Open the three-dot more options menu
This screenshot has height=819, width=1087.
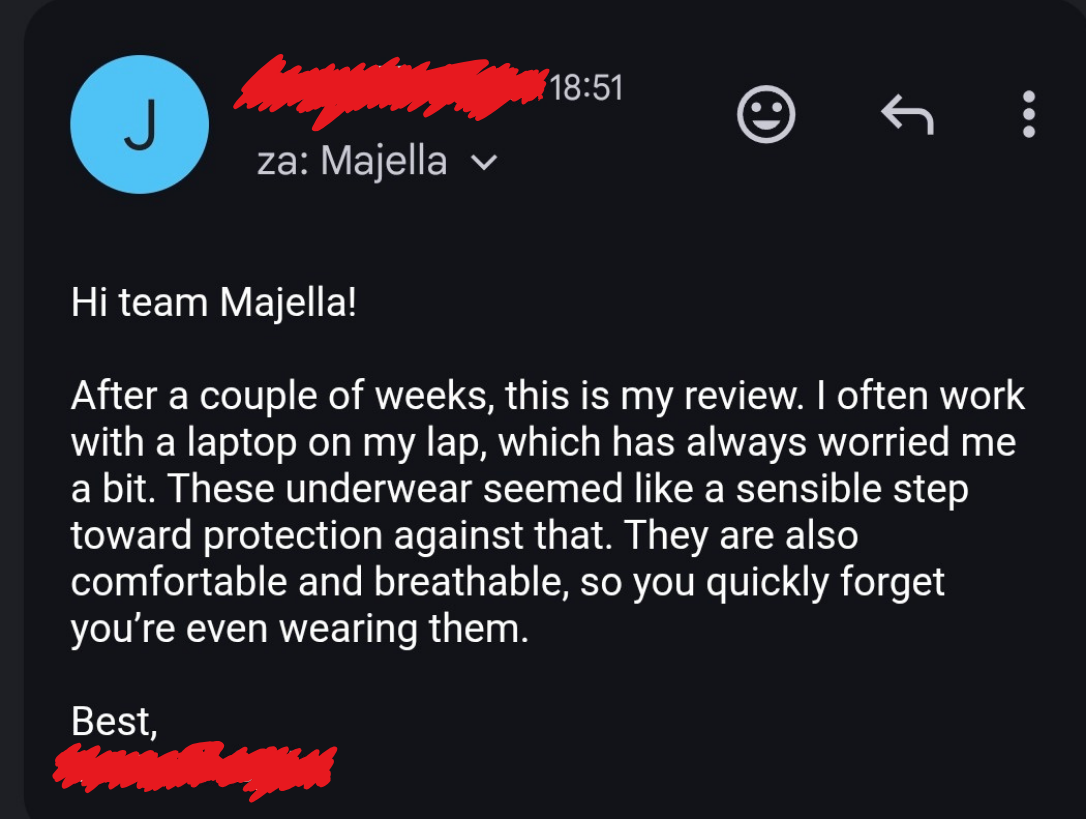[1029, 114]
